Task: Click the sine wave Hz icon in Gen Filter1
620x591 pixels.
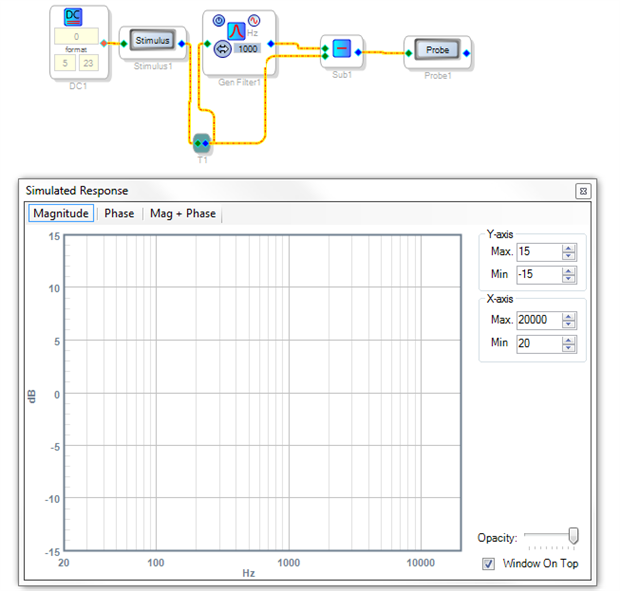Action: pos(253,20)
